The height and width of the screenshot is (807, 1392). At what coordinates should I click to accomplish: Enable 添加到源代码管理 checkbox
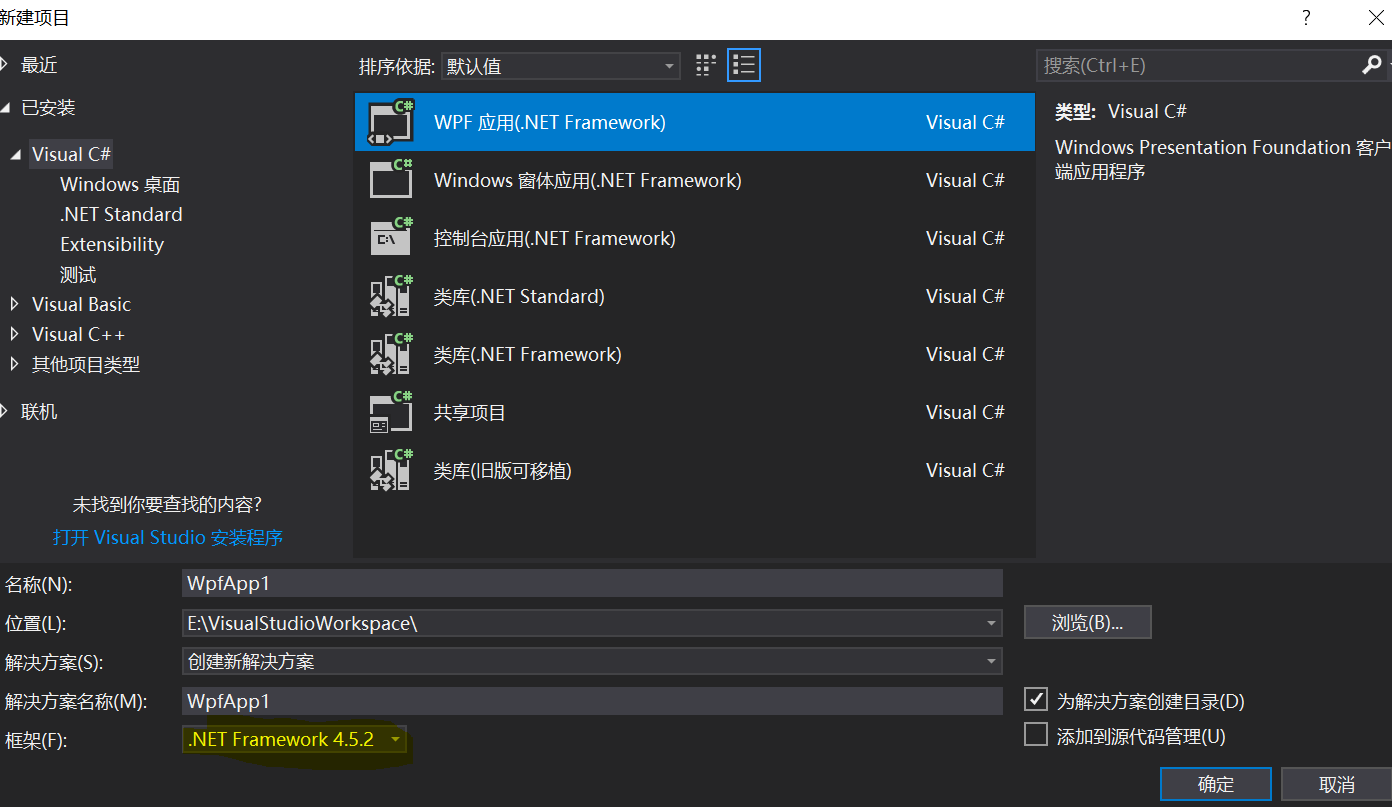(1036, 735)
